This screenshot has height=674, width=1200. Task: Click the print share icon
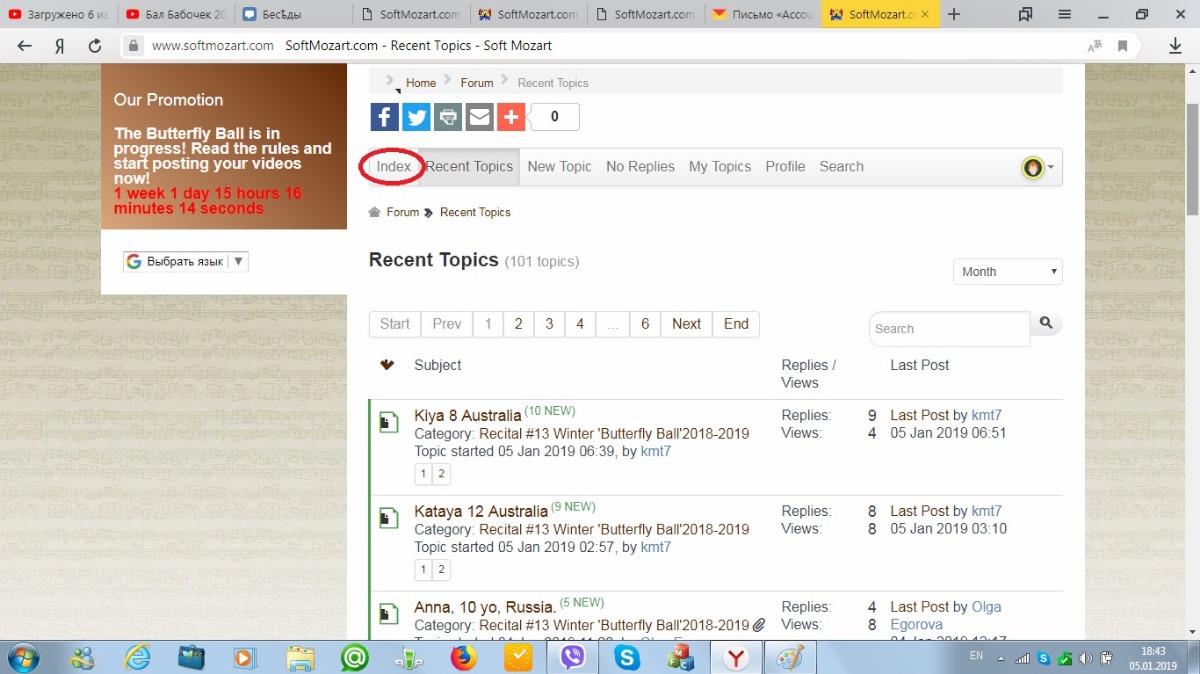(x=448, y=117)
